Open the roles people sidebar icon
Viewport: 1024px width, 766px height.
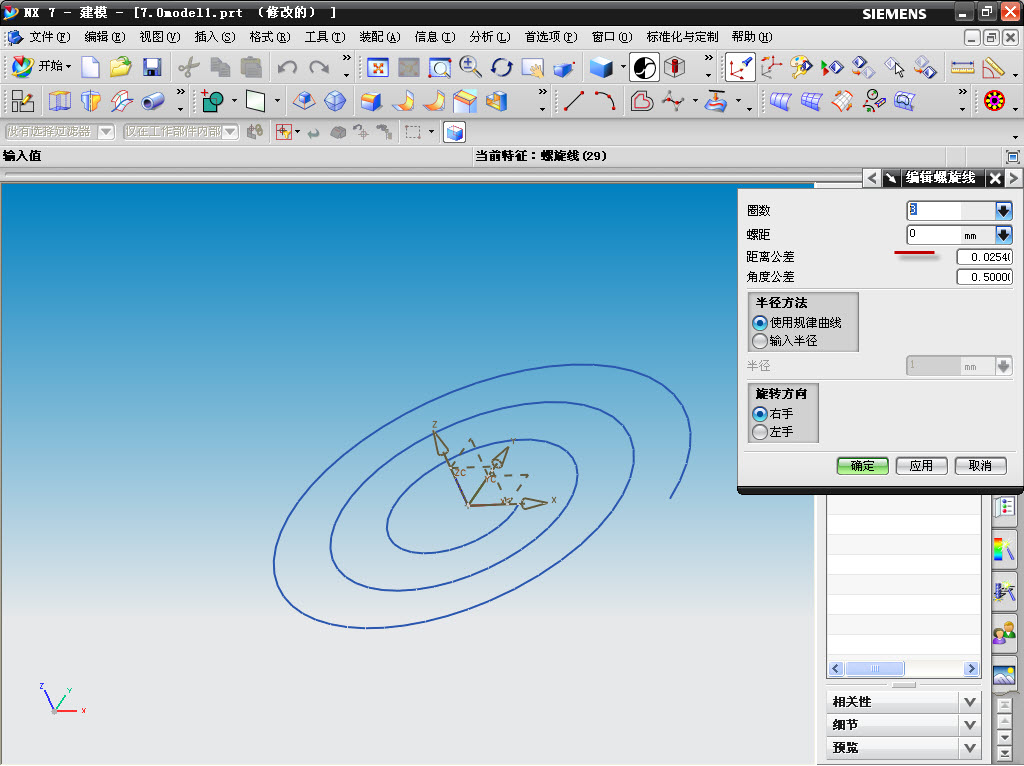[1004, 632]
